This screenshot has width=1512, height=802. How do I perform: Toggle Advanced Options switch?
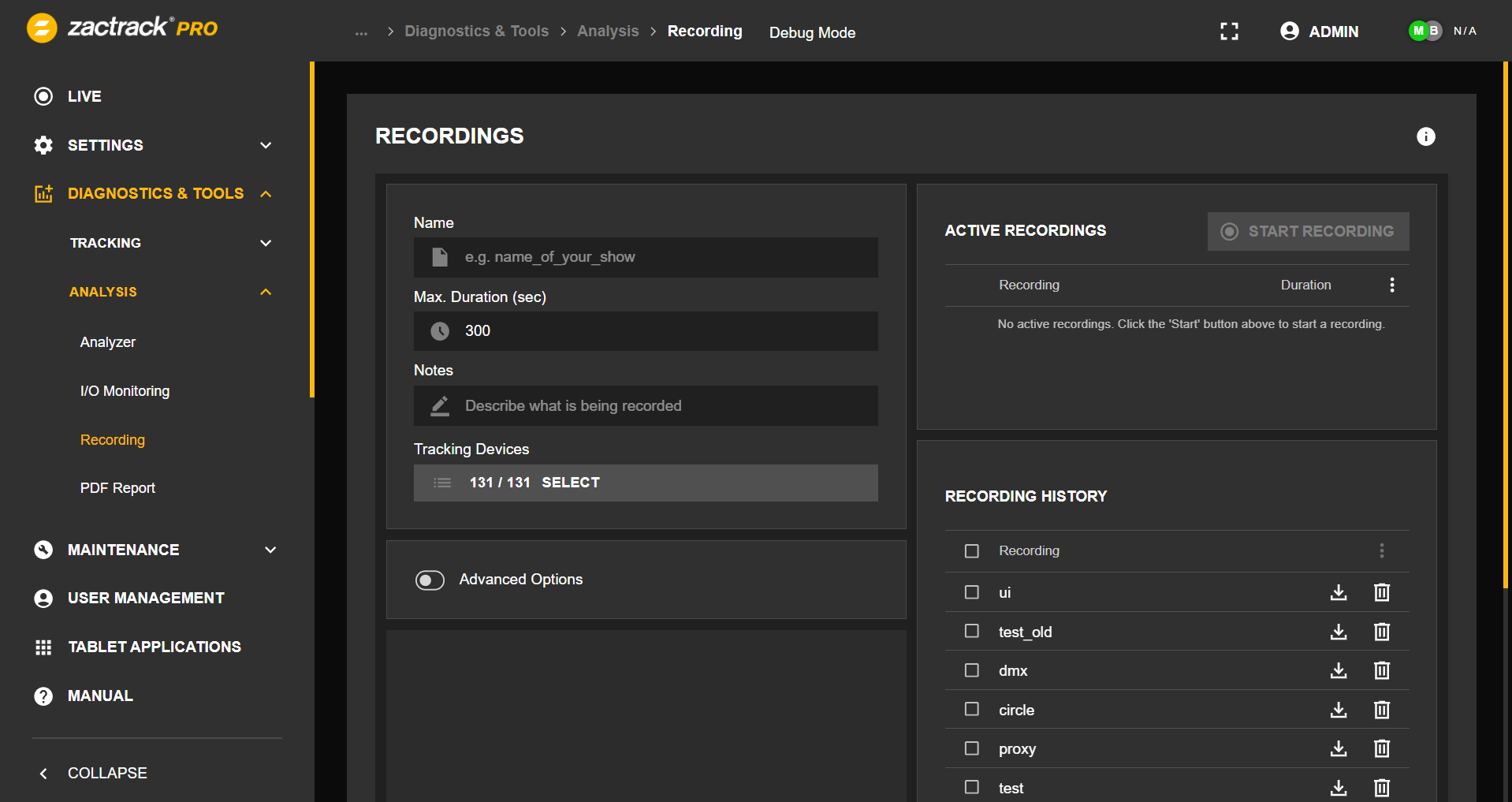430,580
